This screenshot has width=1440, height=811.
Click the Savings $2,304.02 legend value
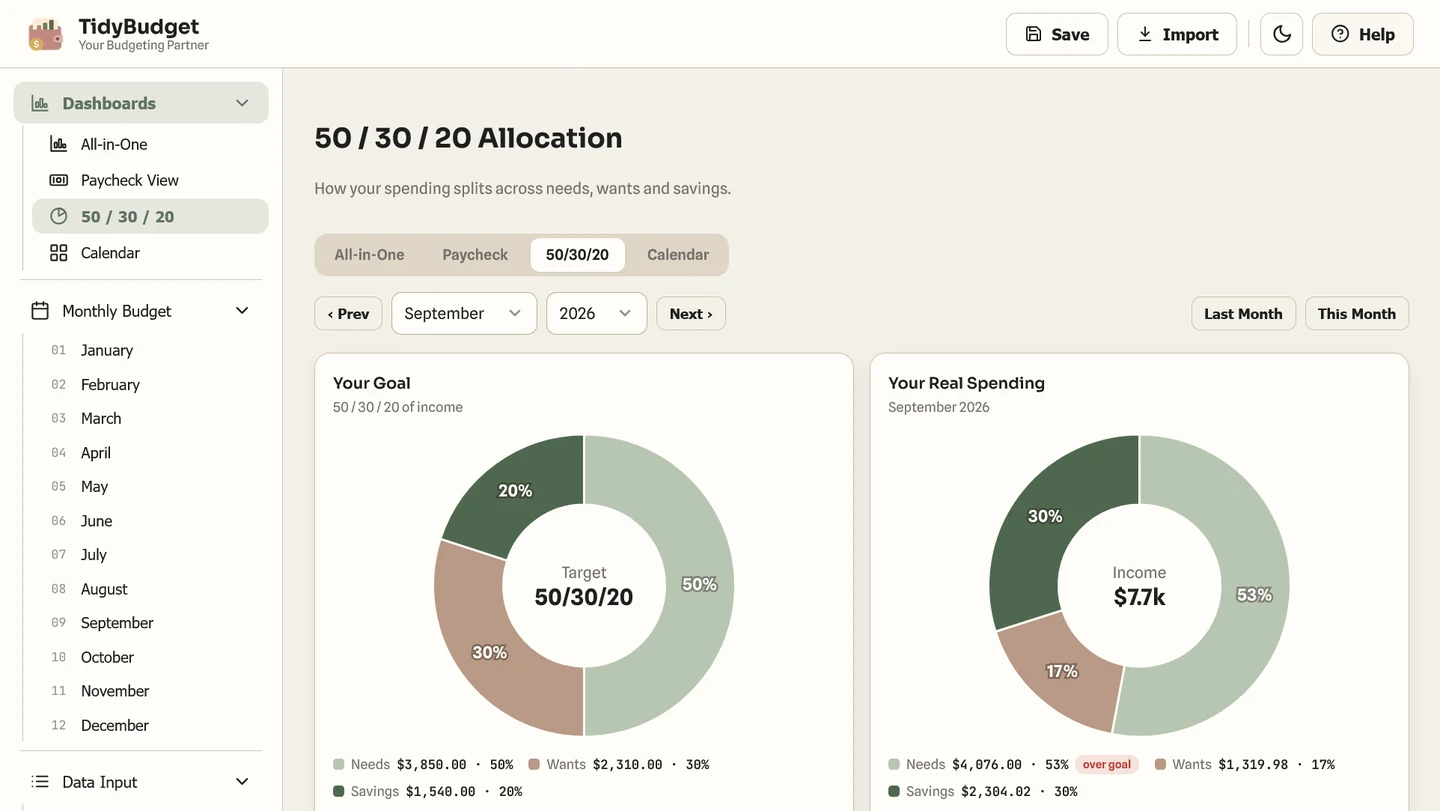point(996,791)
